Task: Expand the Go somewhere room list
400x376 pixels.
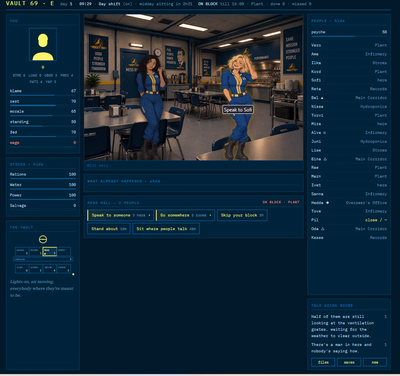Action: tap(185, 215)
